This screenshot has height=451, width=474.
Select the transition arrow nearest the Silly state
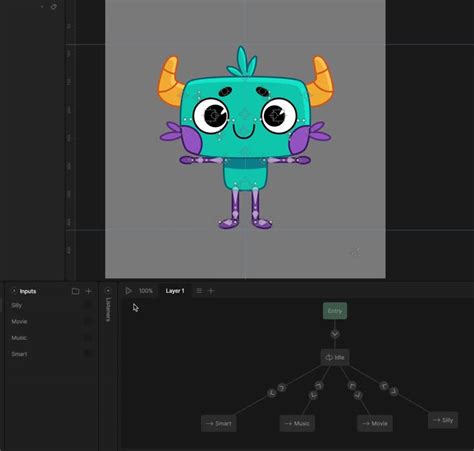point(394,391)
